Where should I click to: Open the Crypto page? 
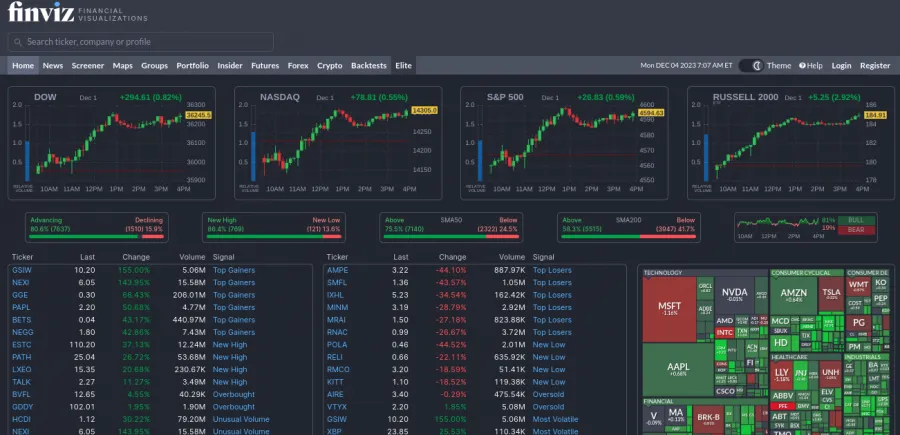pyautogui.click(x=329, y=65)
